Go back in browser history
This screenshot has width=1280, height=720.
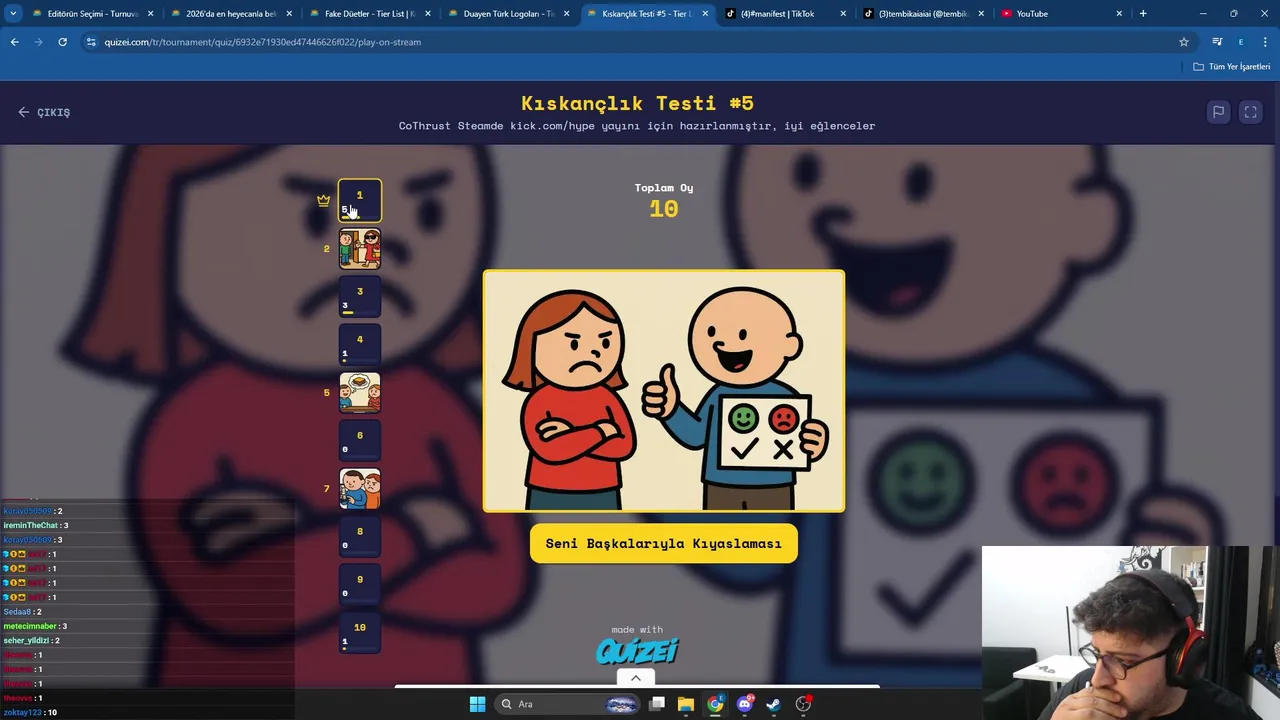(x=15, y=42)
